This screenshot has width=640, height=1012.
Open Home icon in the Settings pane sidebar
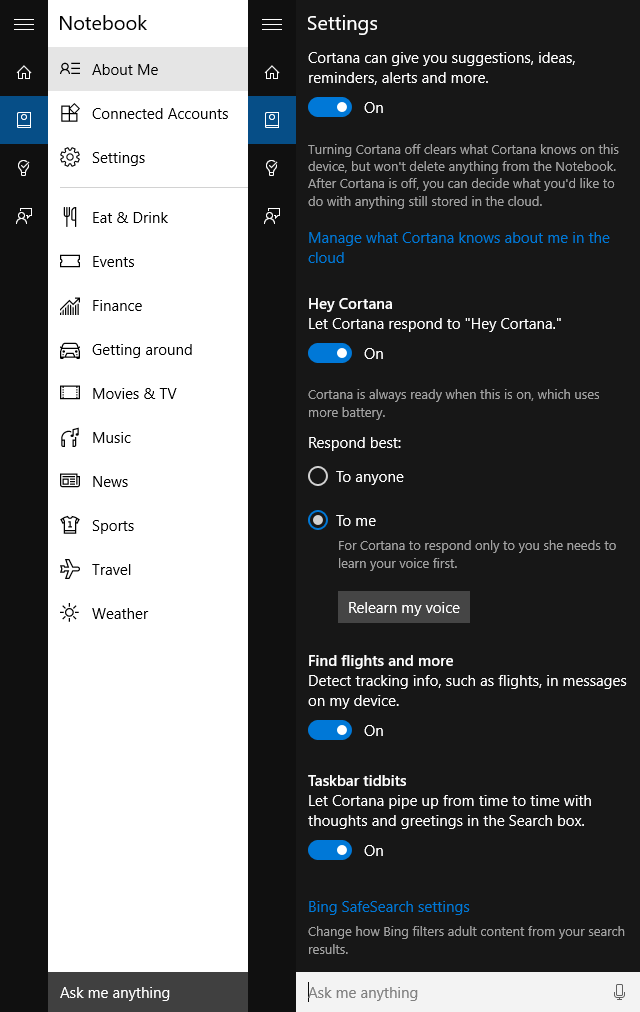[x=271, y=72]
